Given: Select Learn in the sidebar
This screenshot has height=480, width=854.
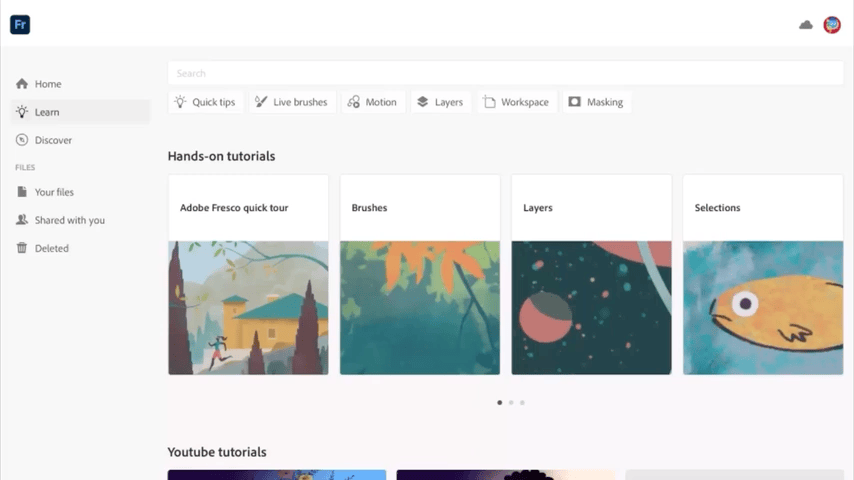Looking at the screenshot, I should tap(80, 112).
